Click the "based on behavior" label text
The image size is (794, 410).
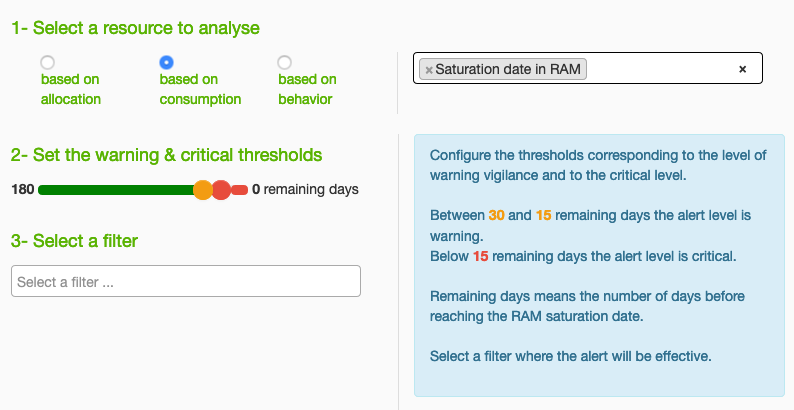pyautogui.click(x=307, y=89)
